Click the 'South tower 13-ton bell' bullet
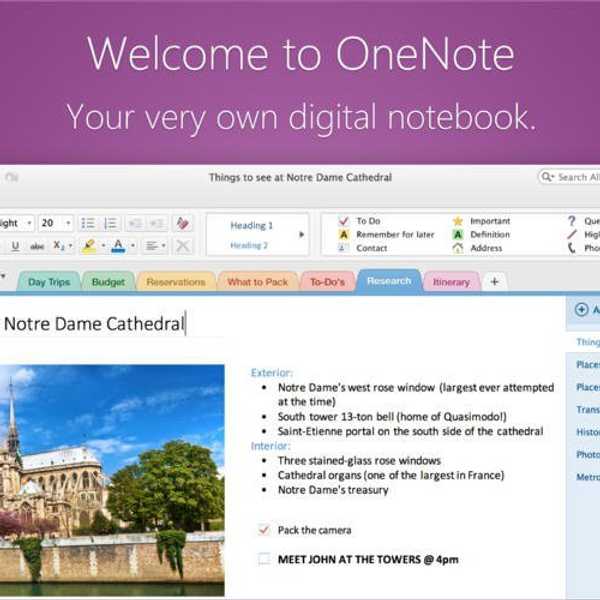This screenshot has height=600, width=600. click(392, 417)
